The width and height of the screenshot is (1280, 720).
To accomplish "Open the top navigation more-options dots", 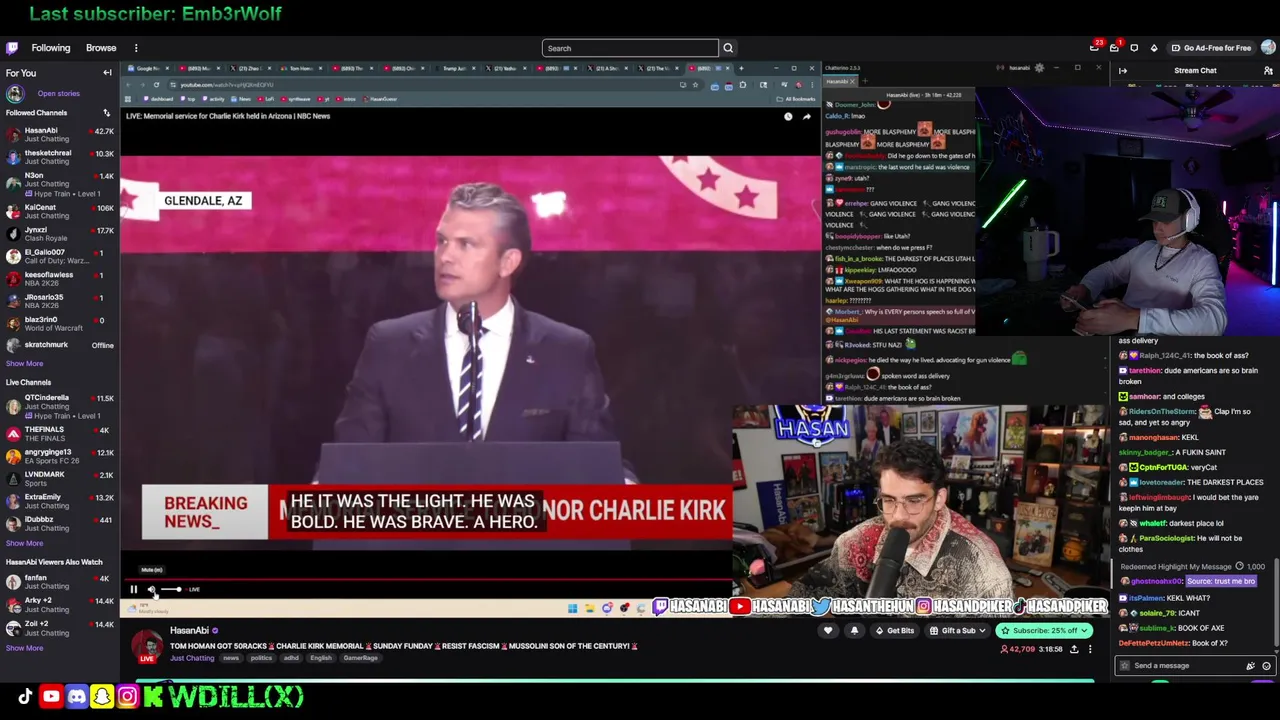I will point(136,48).
